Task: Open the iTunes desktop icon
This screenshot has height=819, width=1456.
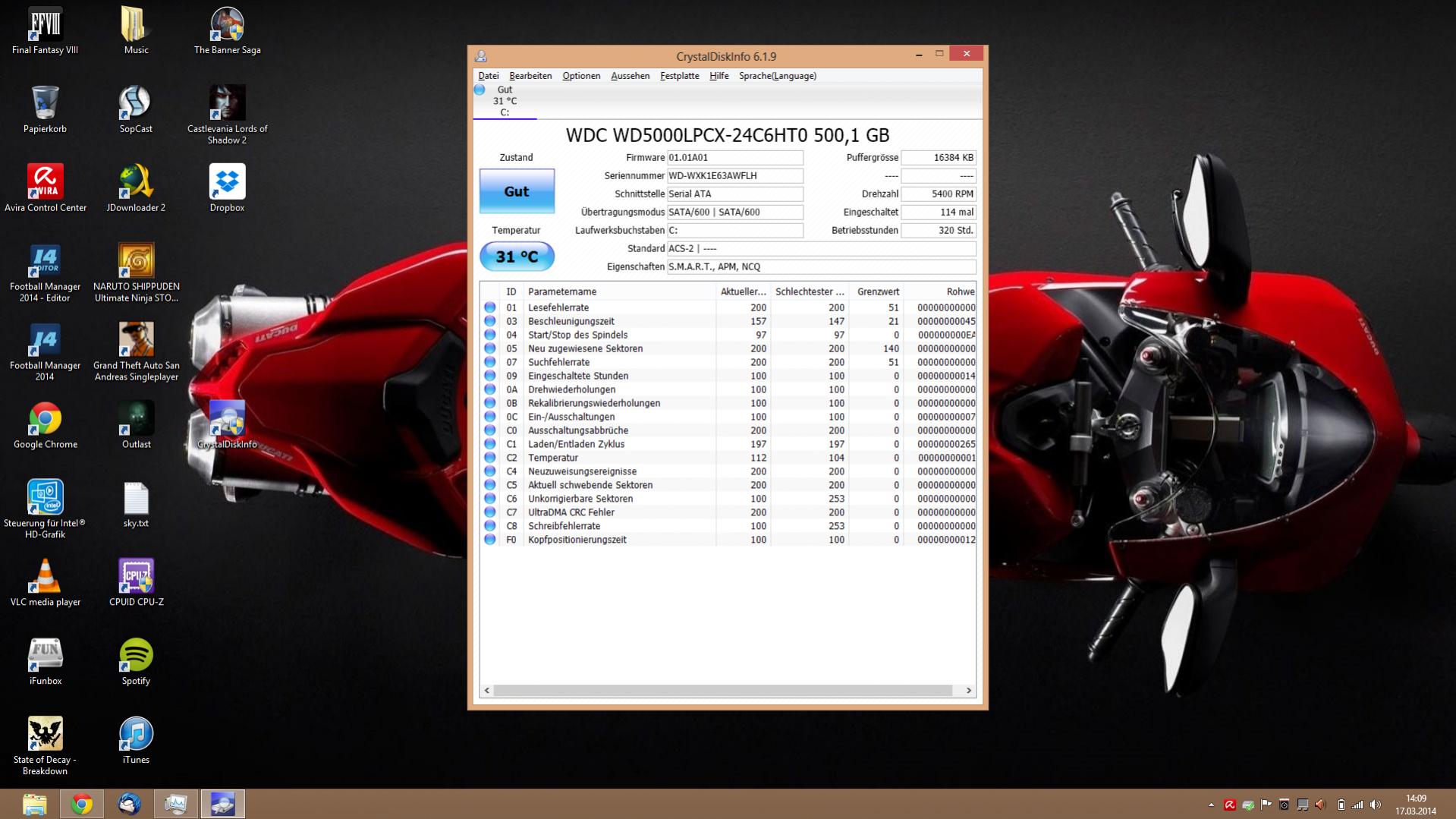Action: pos(136,741)
